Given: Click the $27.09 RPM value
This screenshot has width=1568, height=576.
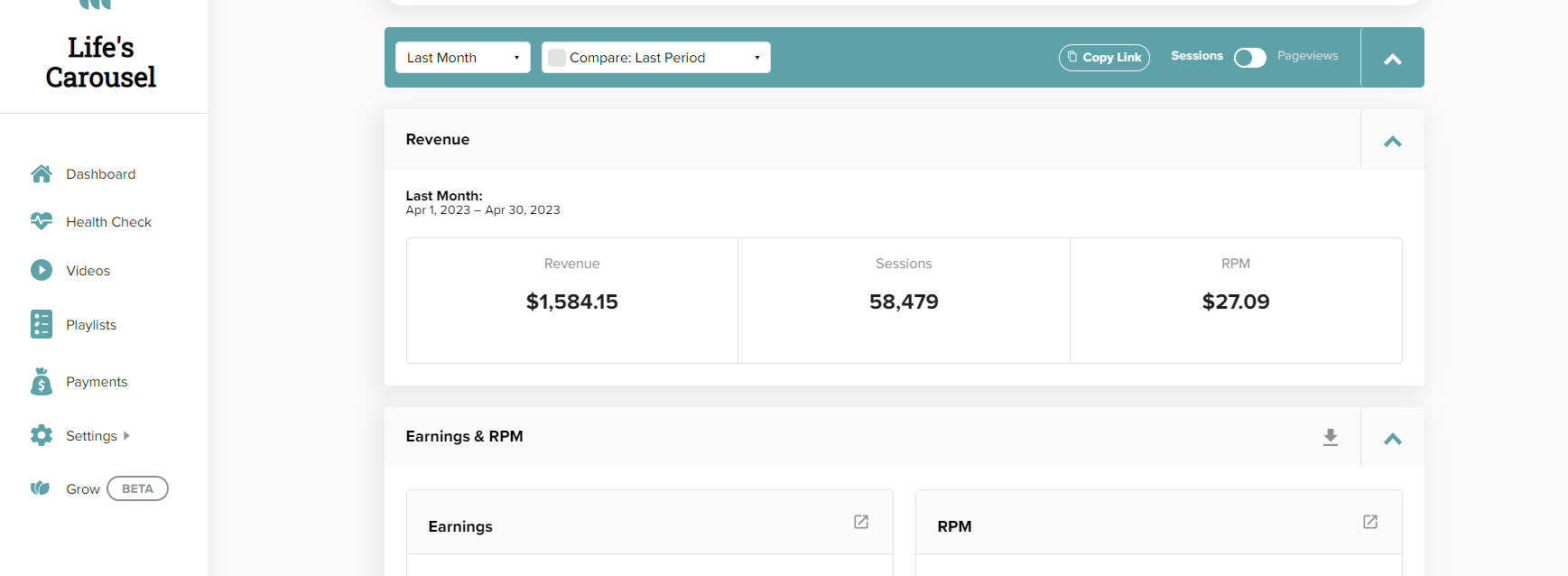Looking at the screenshot, I should 1236,302.
